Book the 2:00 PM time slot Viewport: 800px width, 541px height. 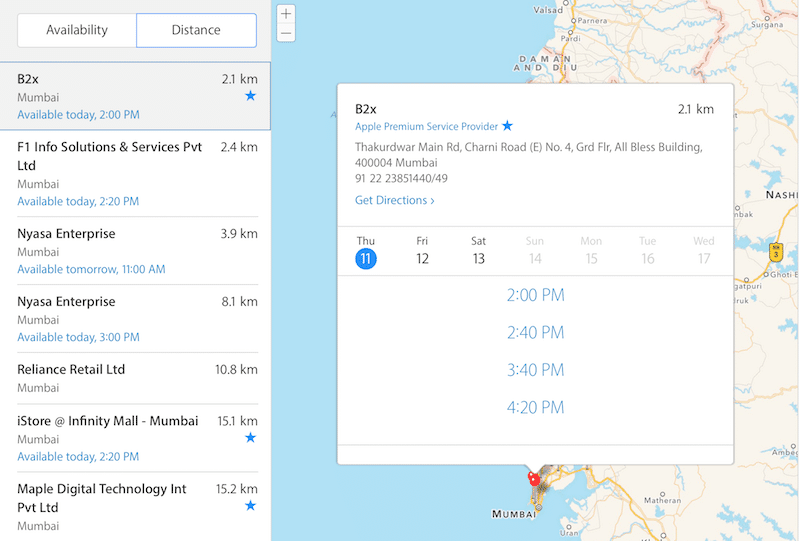click(x=535, y=295)
